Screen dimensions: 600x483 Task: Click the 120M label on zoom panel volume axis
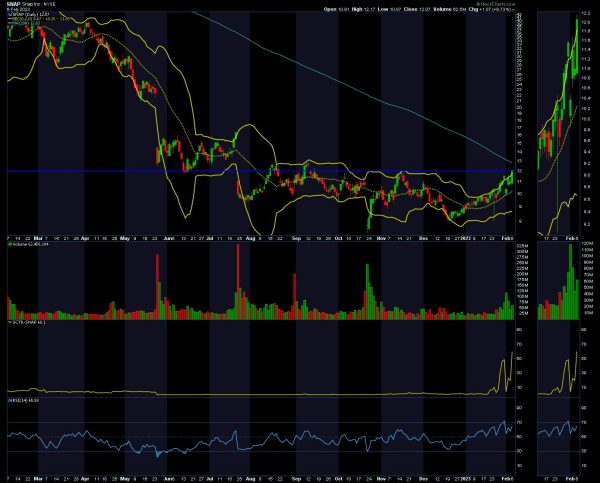587,244
